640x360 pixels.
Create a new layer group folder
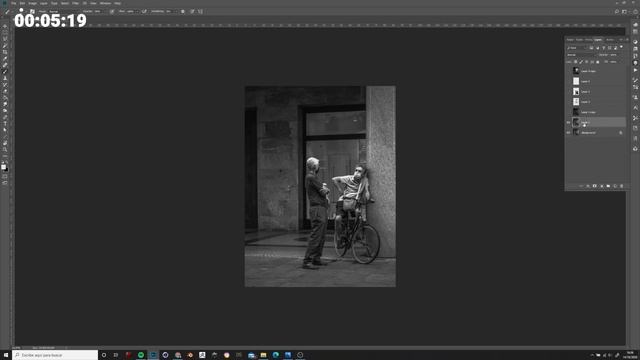pyautogui.click(x=608, y=186)
